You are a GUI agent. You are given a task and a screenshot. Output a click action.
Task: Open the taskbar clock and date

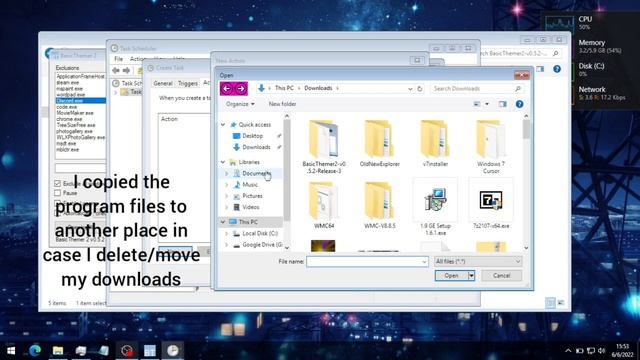tap(622, 351)
